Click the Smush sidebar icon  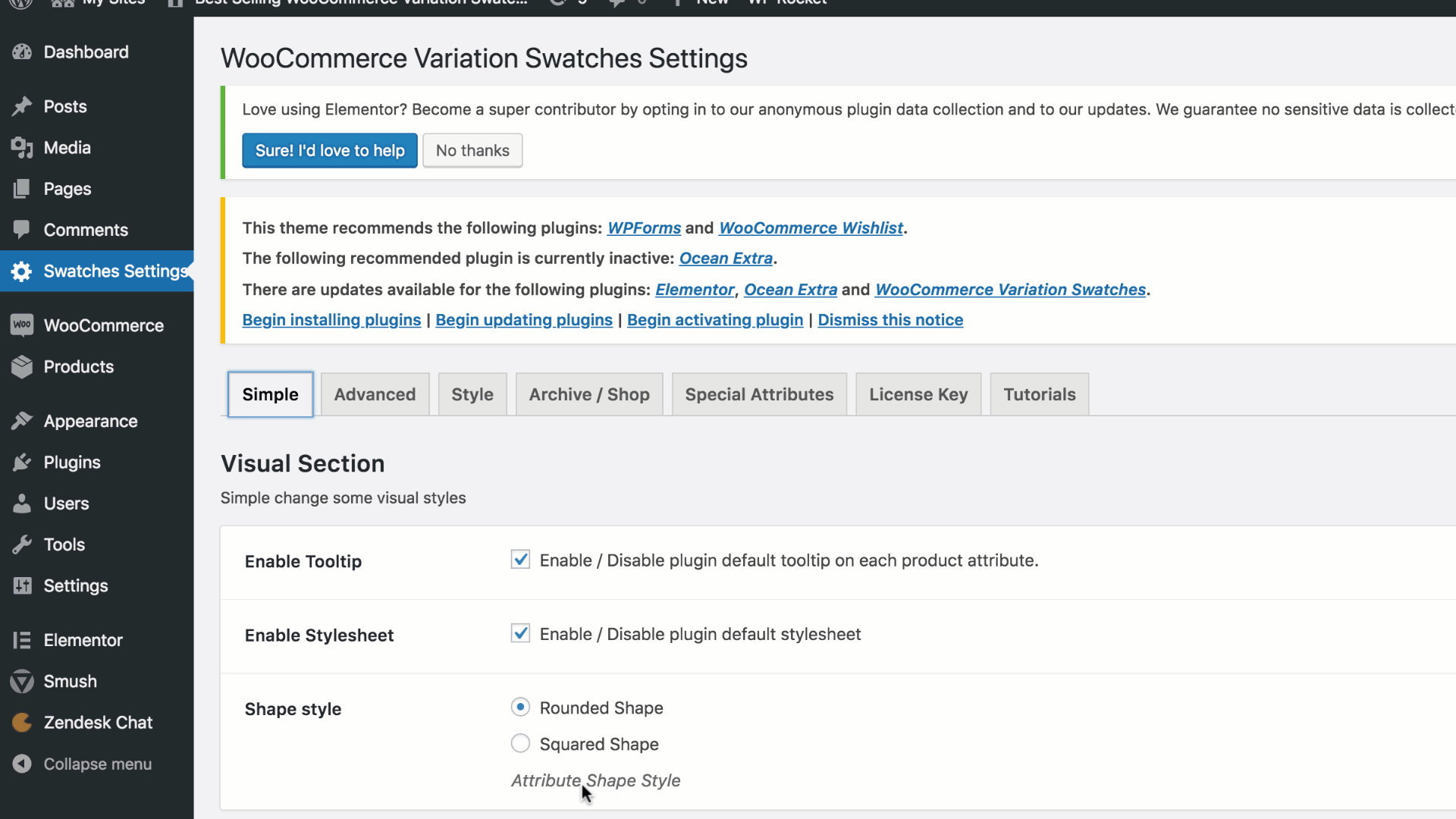tap(22, 682)
